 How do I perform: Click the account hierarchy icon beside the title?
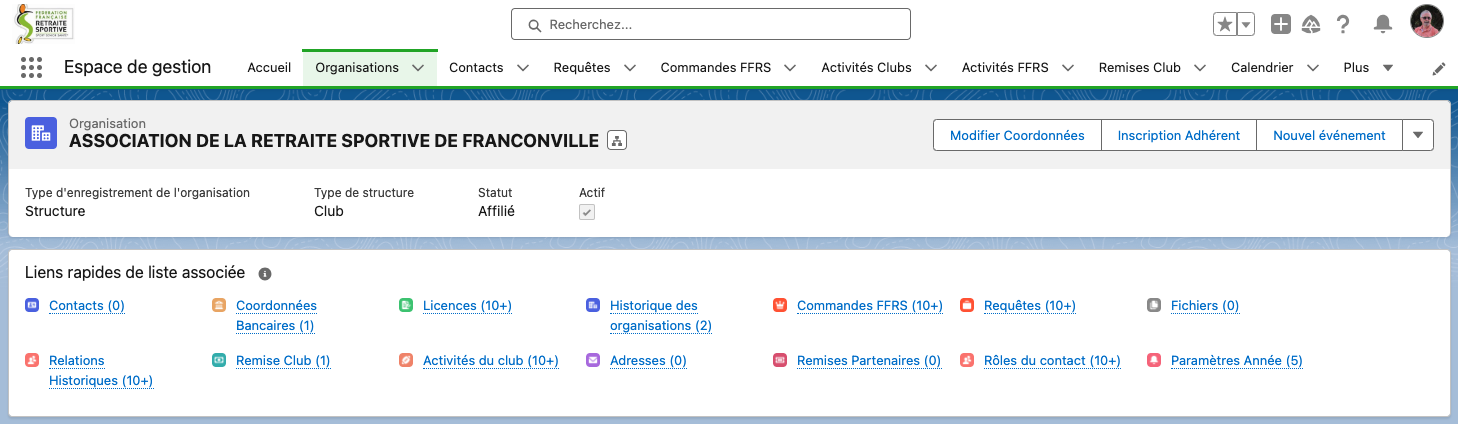[617, 141]
